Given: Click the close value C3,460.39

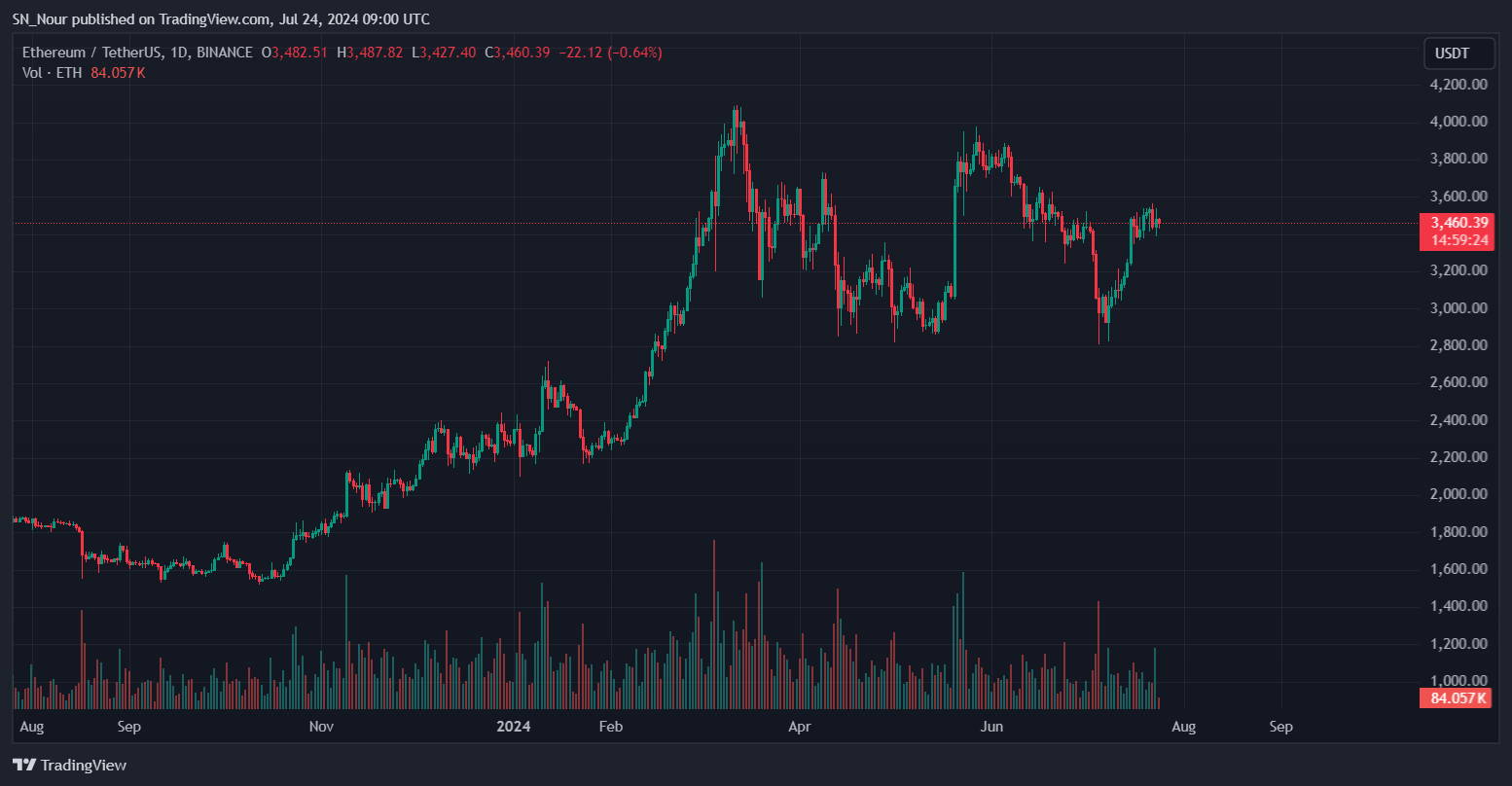Looking at the screenshot, I should (518, 53).
